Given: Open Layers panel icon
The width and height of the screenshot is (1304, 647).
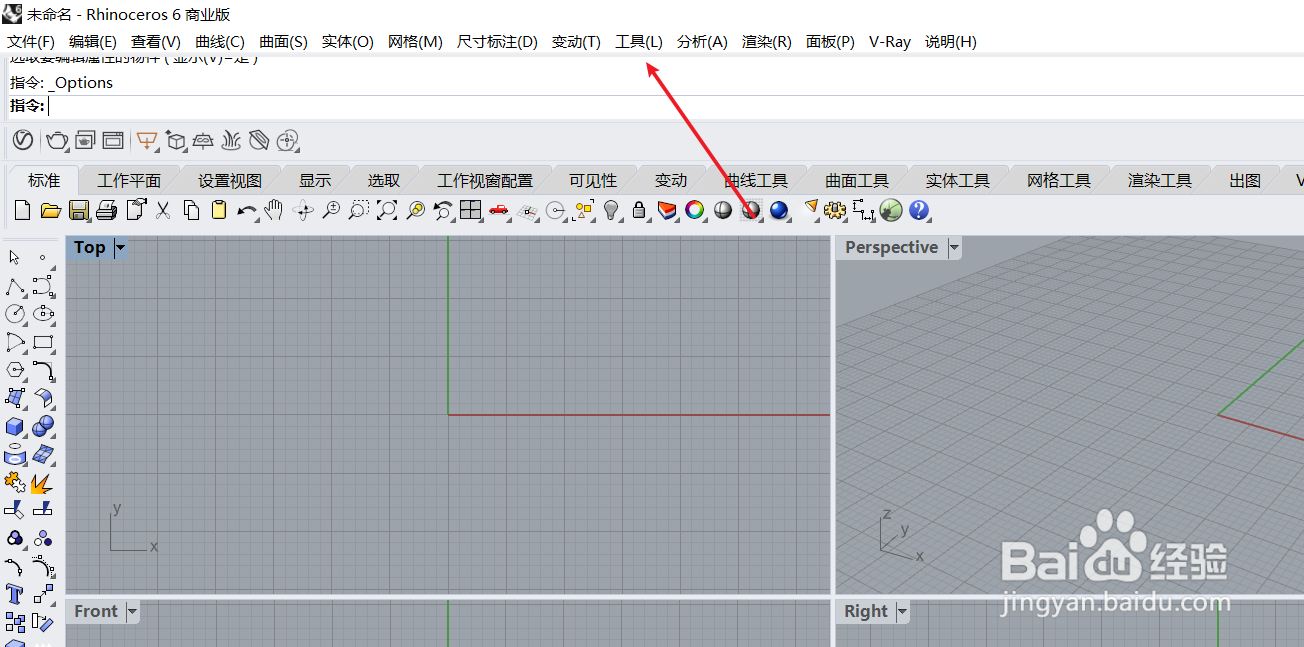Looking at the screenshot, I should [667, 210].
